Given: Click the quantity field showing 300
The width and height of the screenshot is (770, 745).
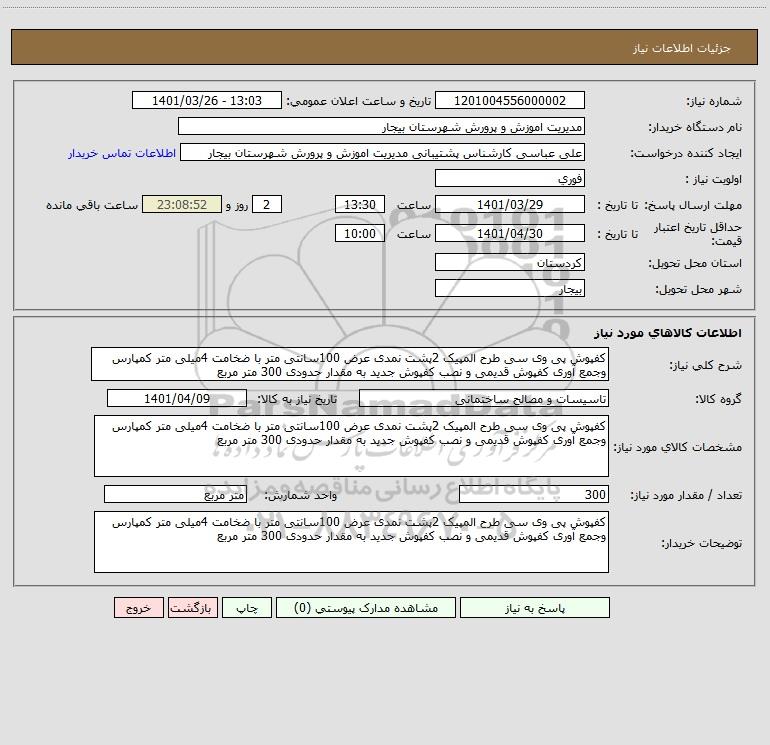Looking at the screenshot, I should (x=534, y=494).
